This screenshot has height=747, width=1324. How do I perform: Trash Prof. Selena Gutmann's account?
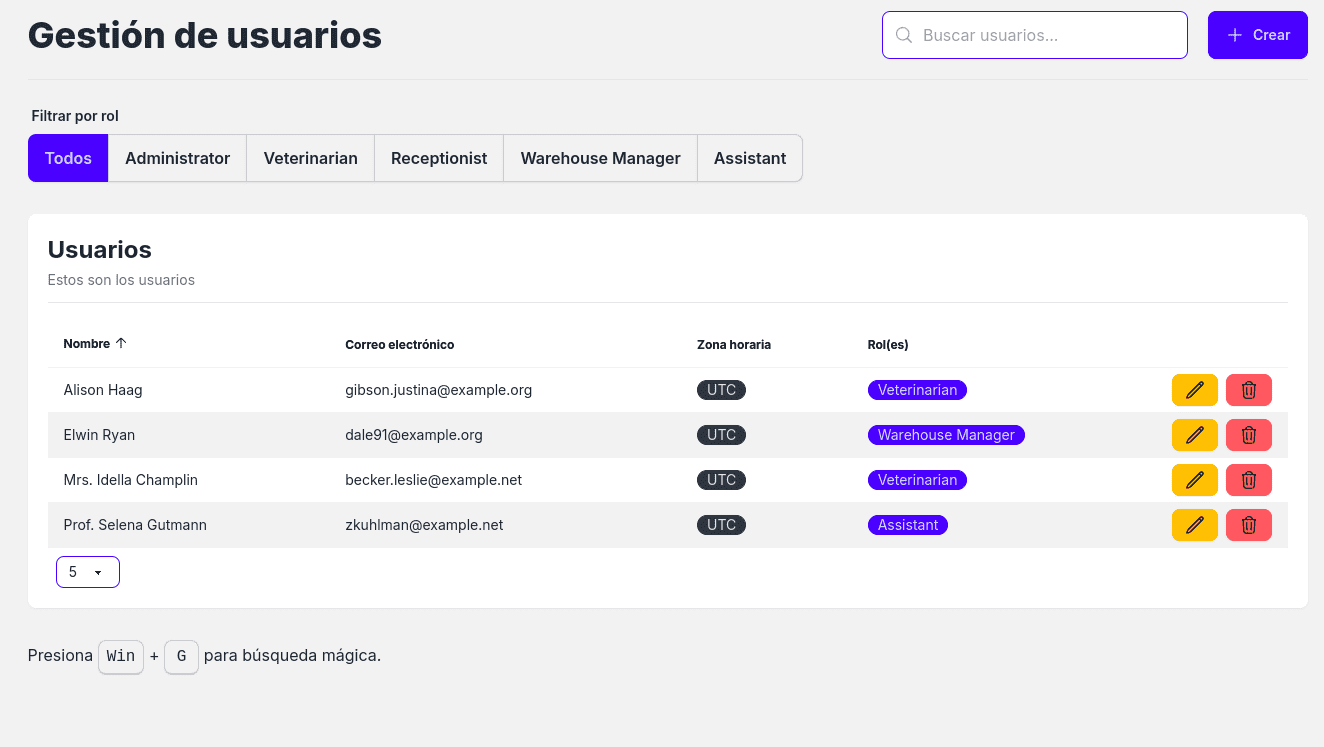point(1248,525)
